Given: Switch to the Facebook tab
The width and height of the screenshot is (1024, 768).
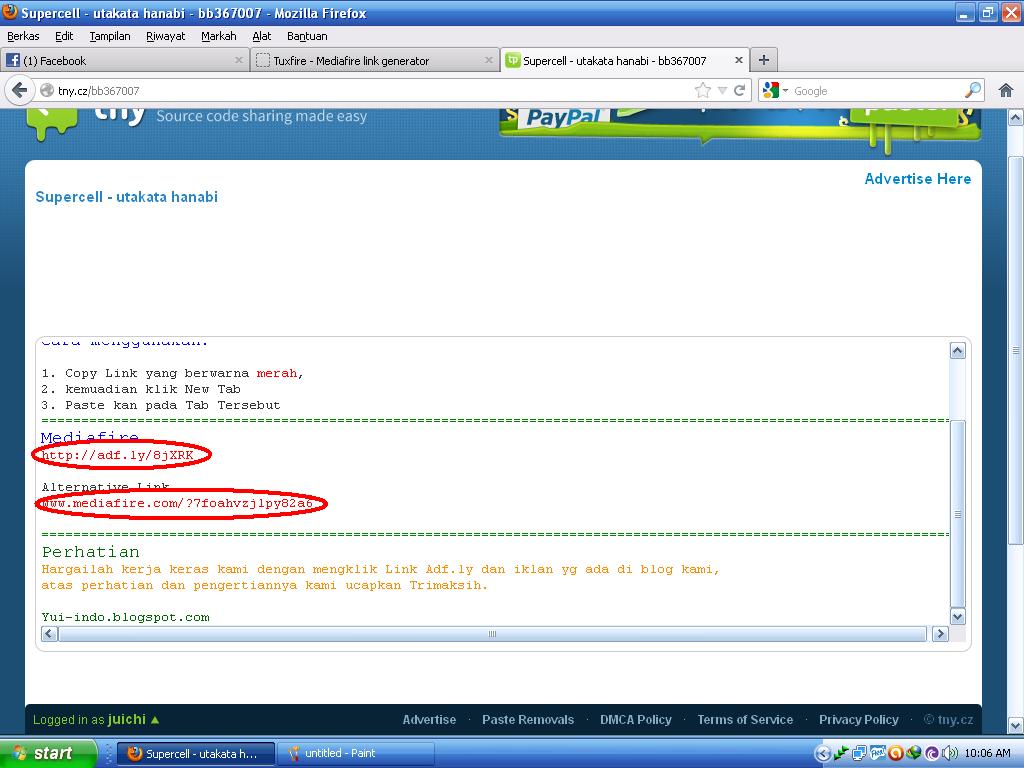Looking at the screenshot, I should pyautogui.click(x=124, y=60).
